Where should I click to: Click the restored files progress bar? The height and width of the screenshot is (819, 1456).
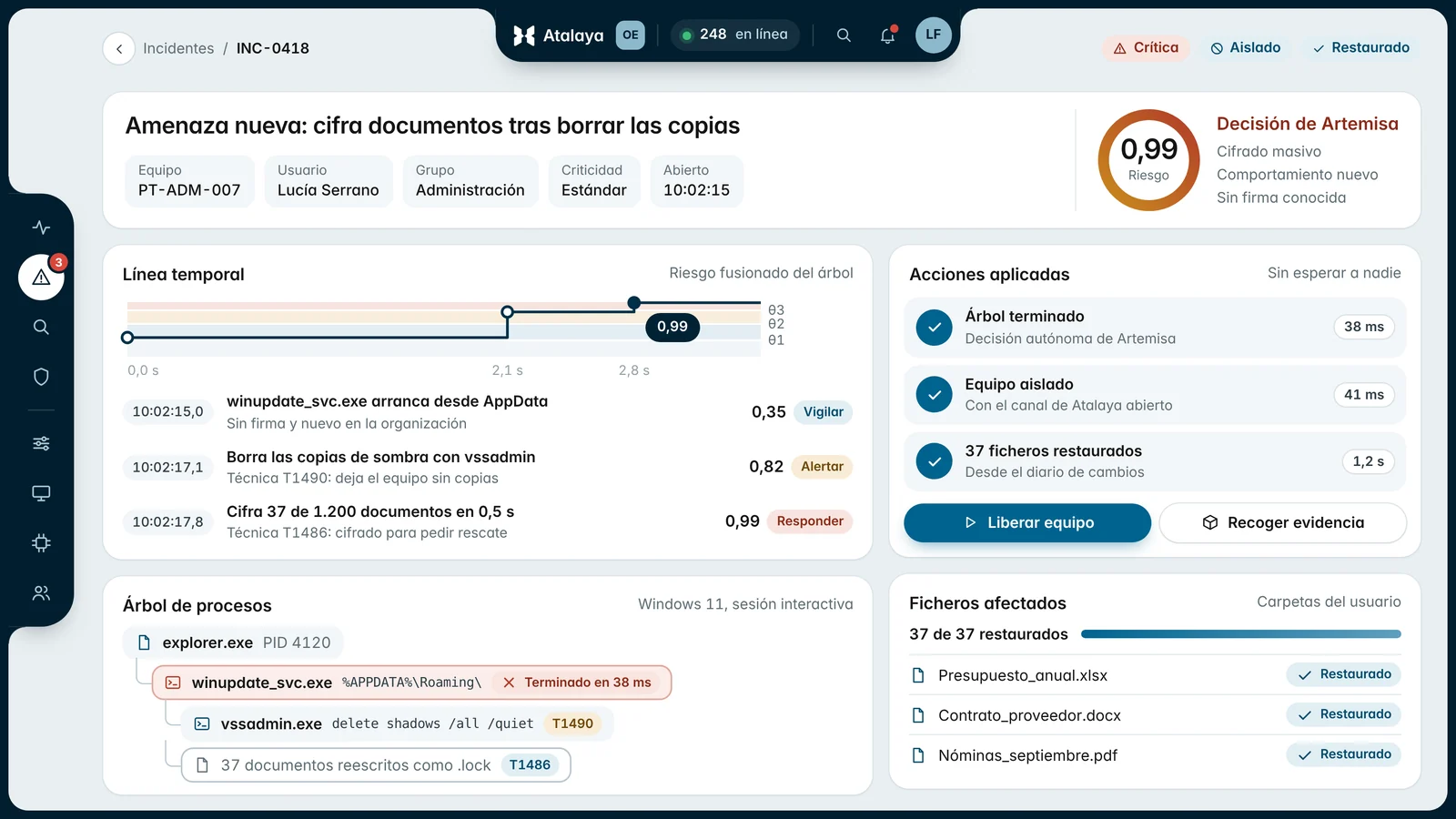(x=1241, y=634)
